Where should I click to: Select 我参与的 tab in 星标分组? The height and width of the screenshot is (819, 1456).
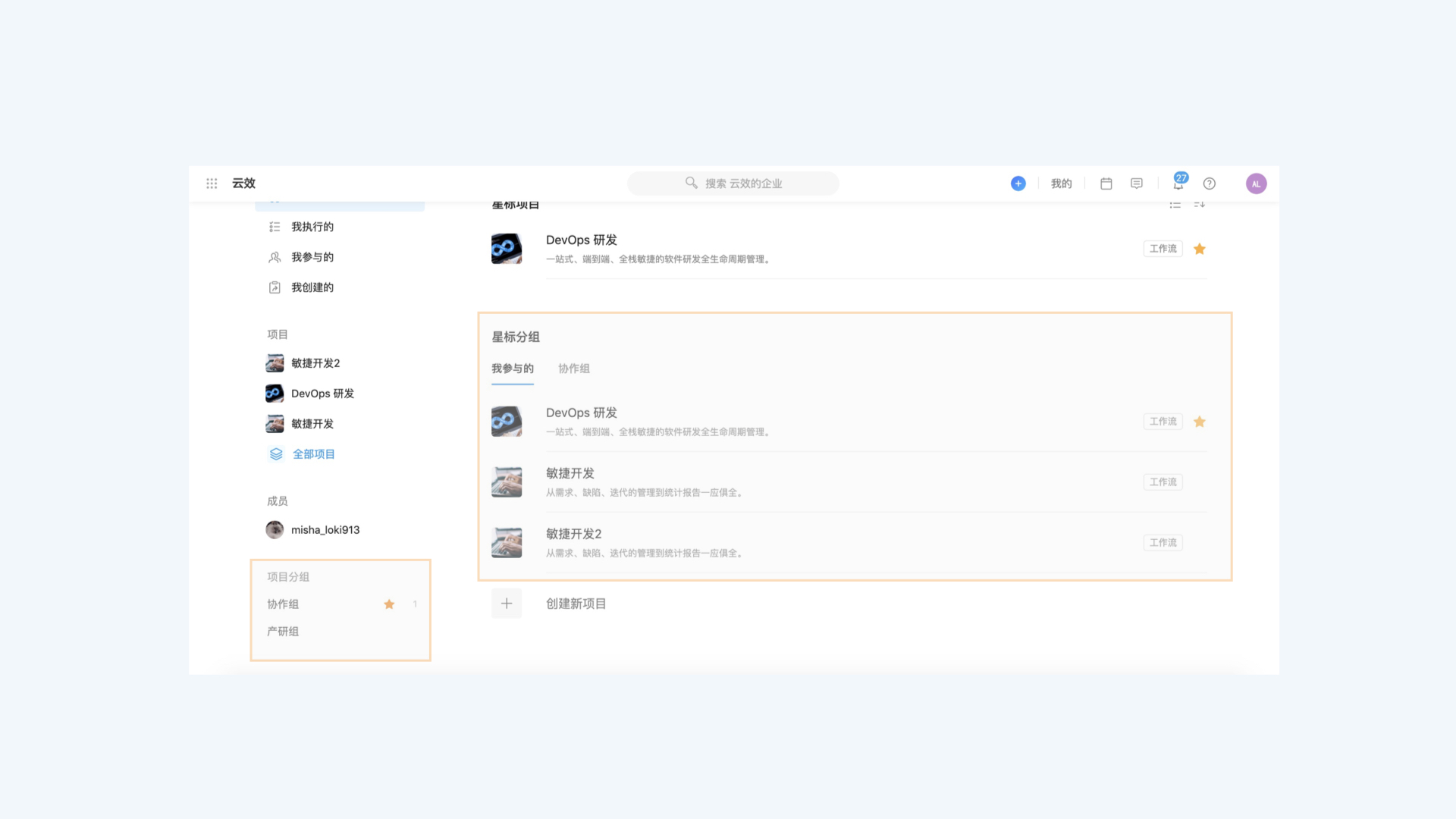(513, 368)
